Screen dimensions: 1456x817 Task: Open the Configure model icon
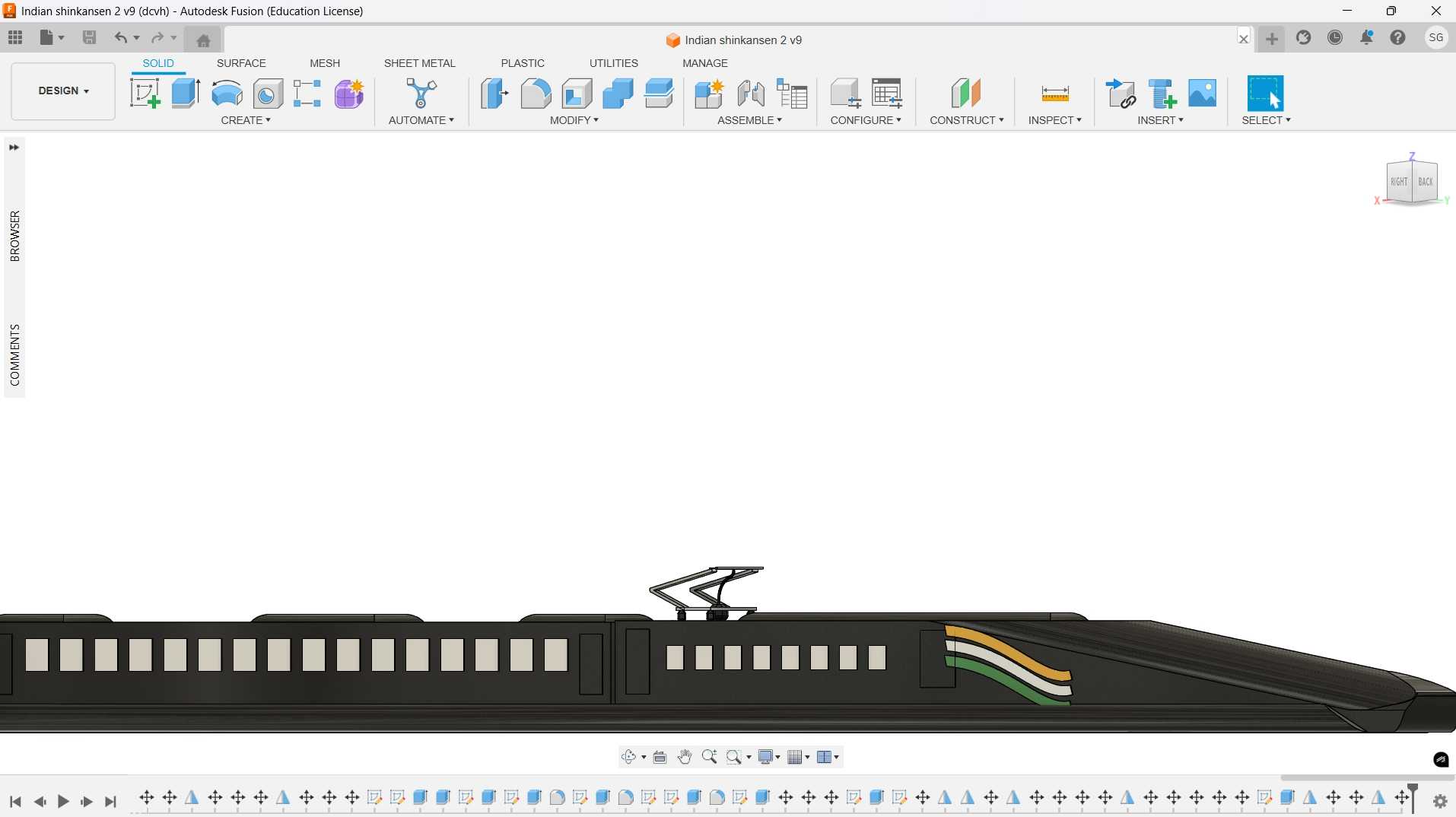[845, 94]
